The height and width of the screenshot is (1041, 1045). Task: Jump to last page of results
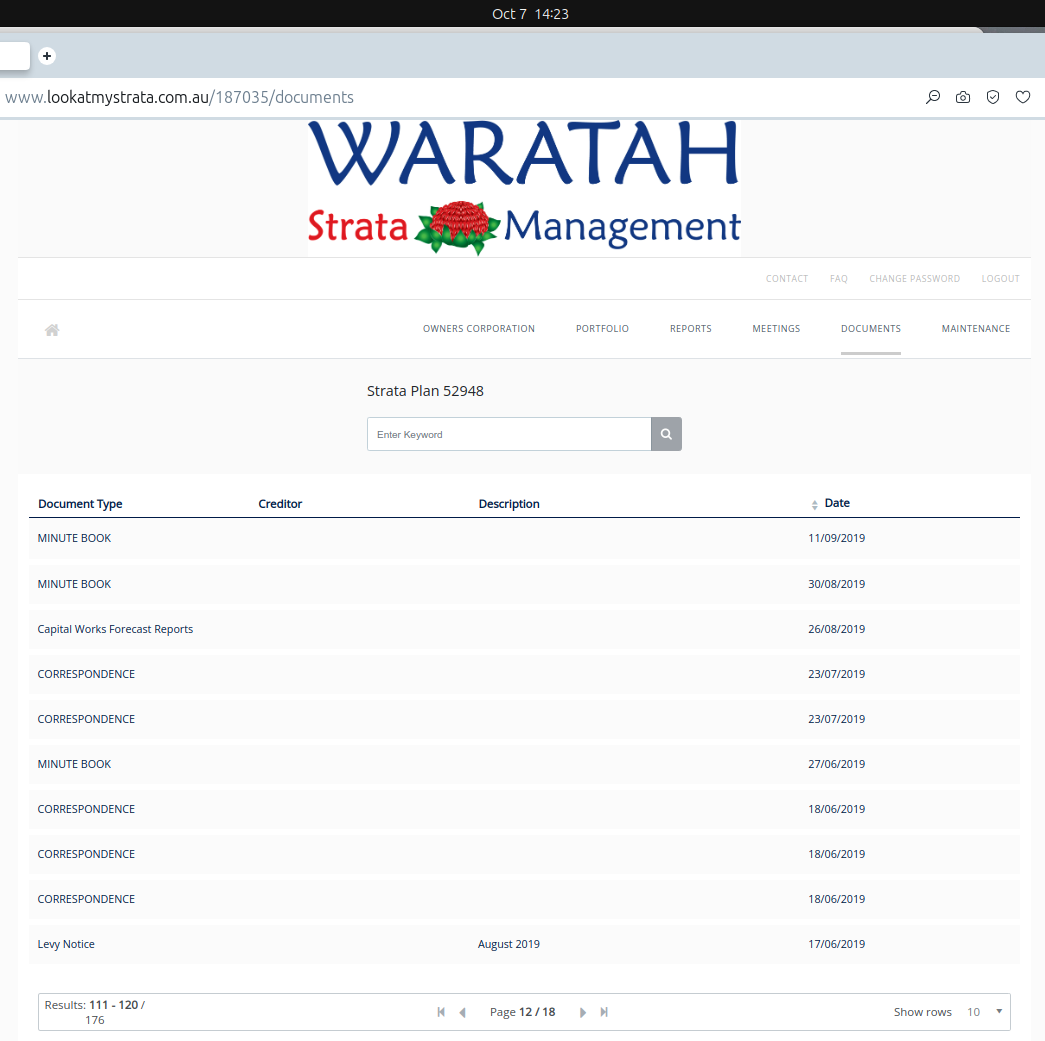(x=604, y=1012)
